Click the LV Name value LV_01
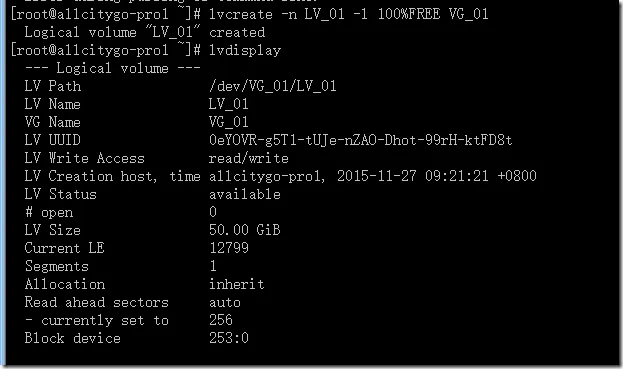This screenshot has height=369, width=623. tap(228, 104)
